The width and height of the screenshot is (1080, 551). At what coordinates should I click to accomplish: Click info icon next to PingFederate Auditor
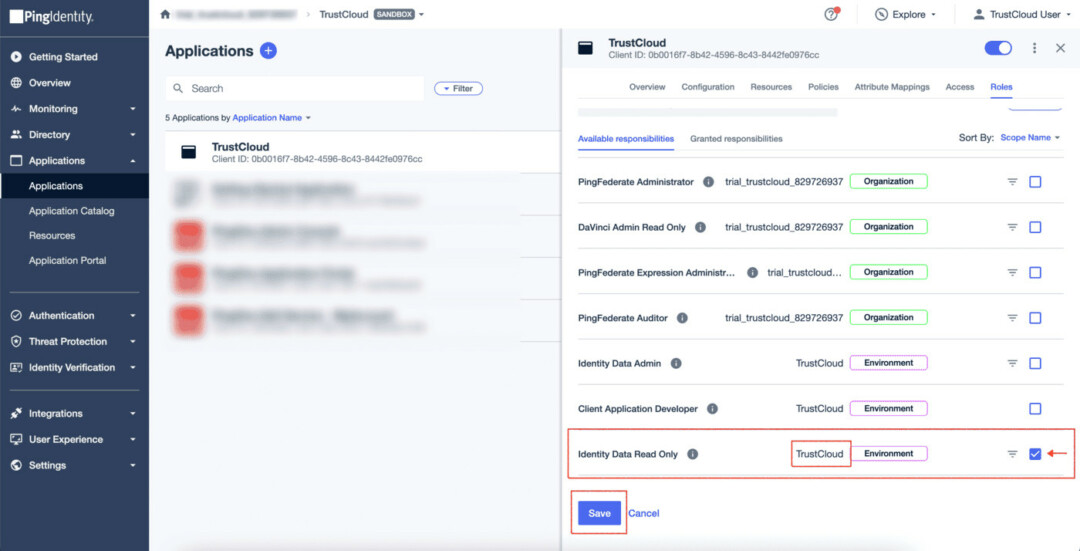(x=683, y=318)
